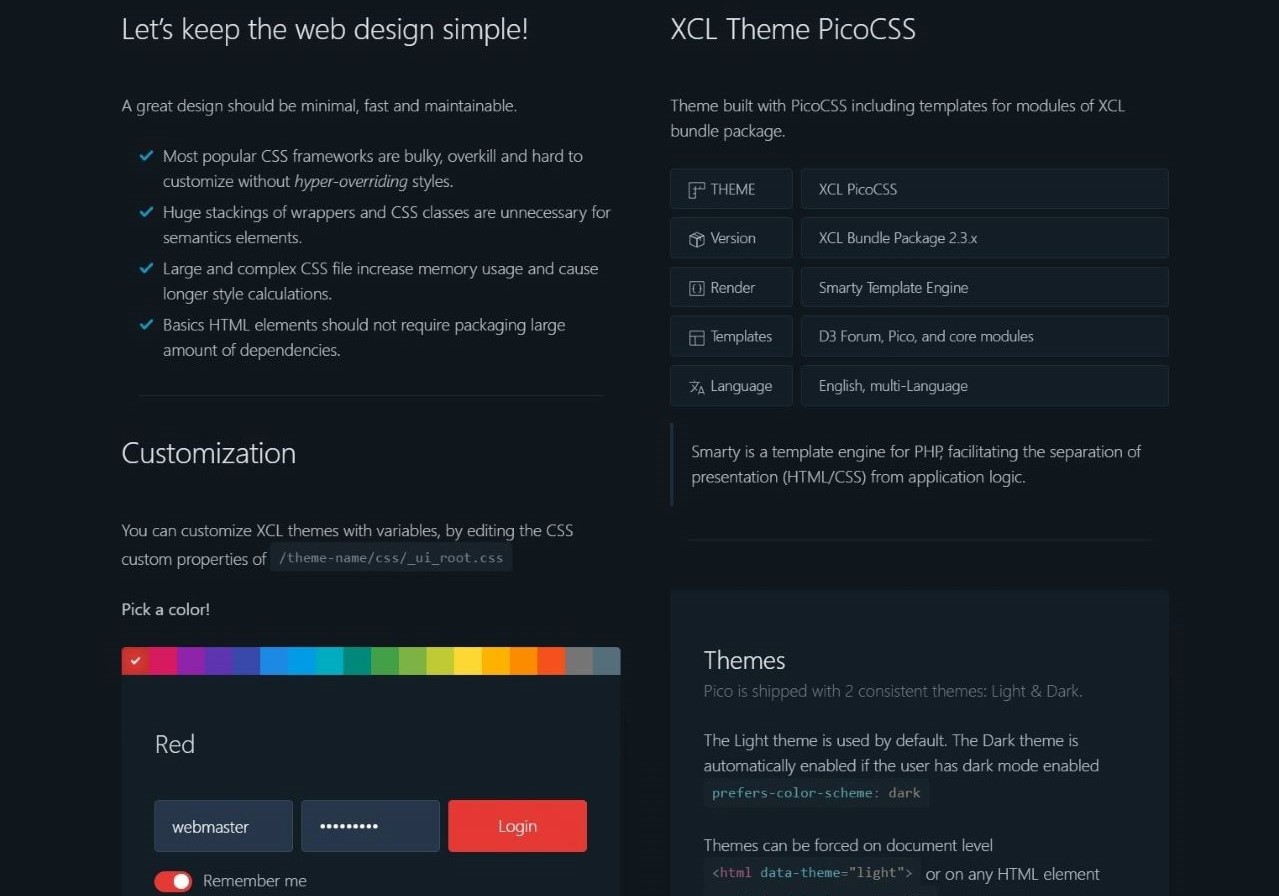Choose the yellow color swatch
Screen dimensions: 1279x896
[468, 661]
